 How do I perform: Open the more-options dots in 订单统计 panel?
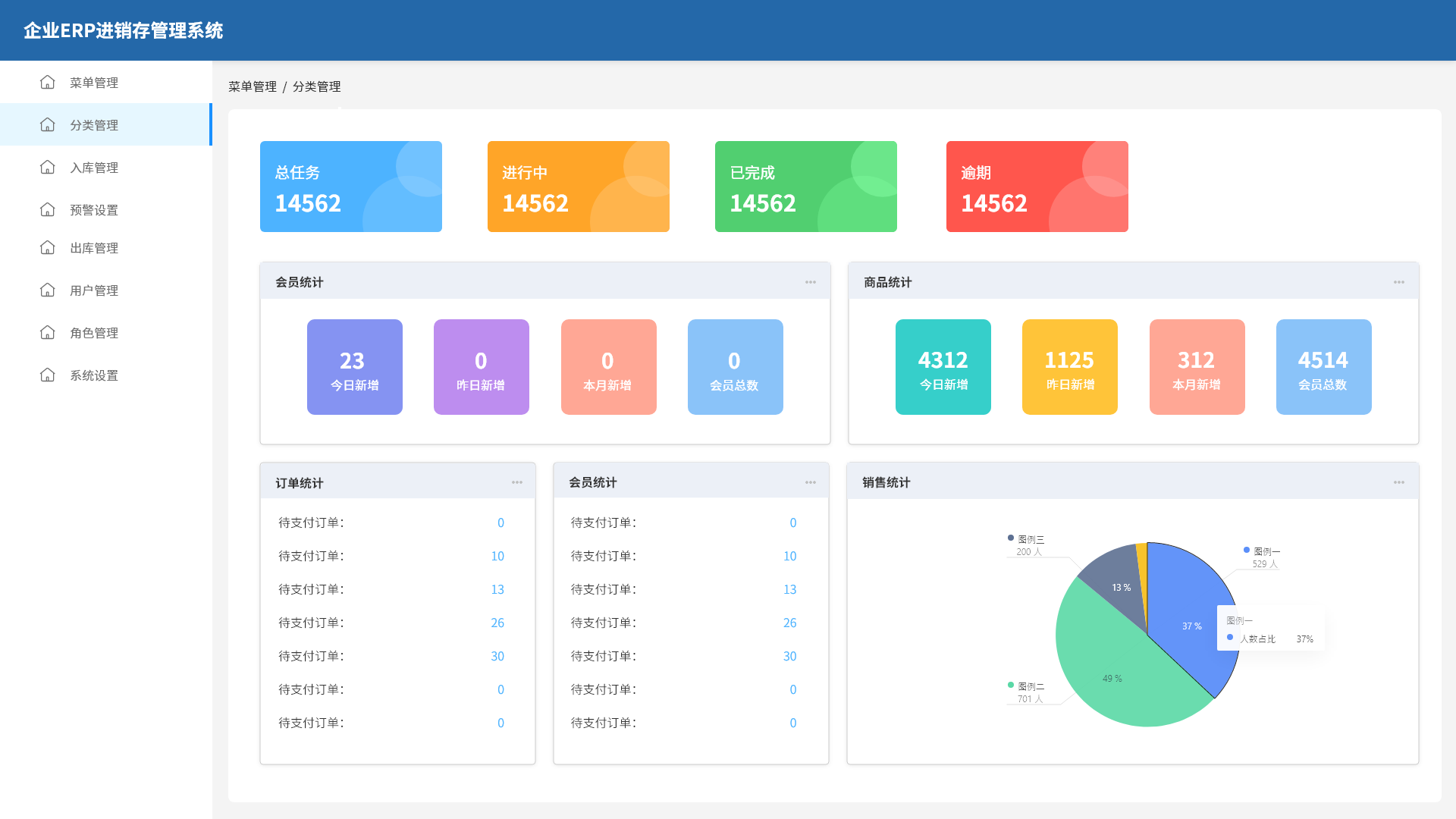pyautogui.click(x=517, y=482)
